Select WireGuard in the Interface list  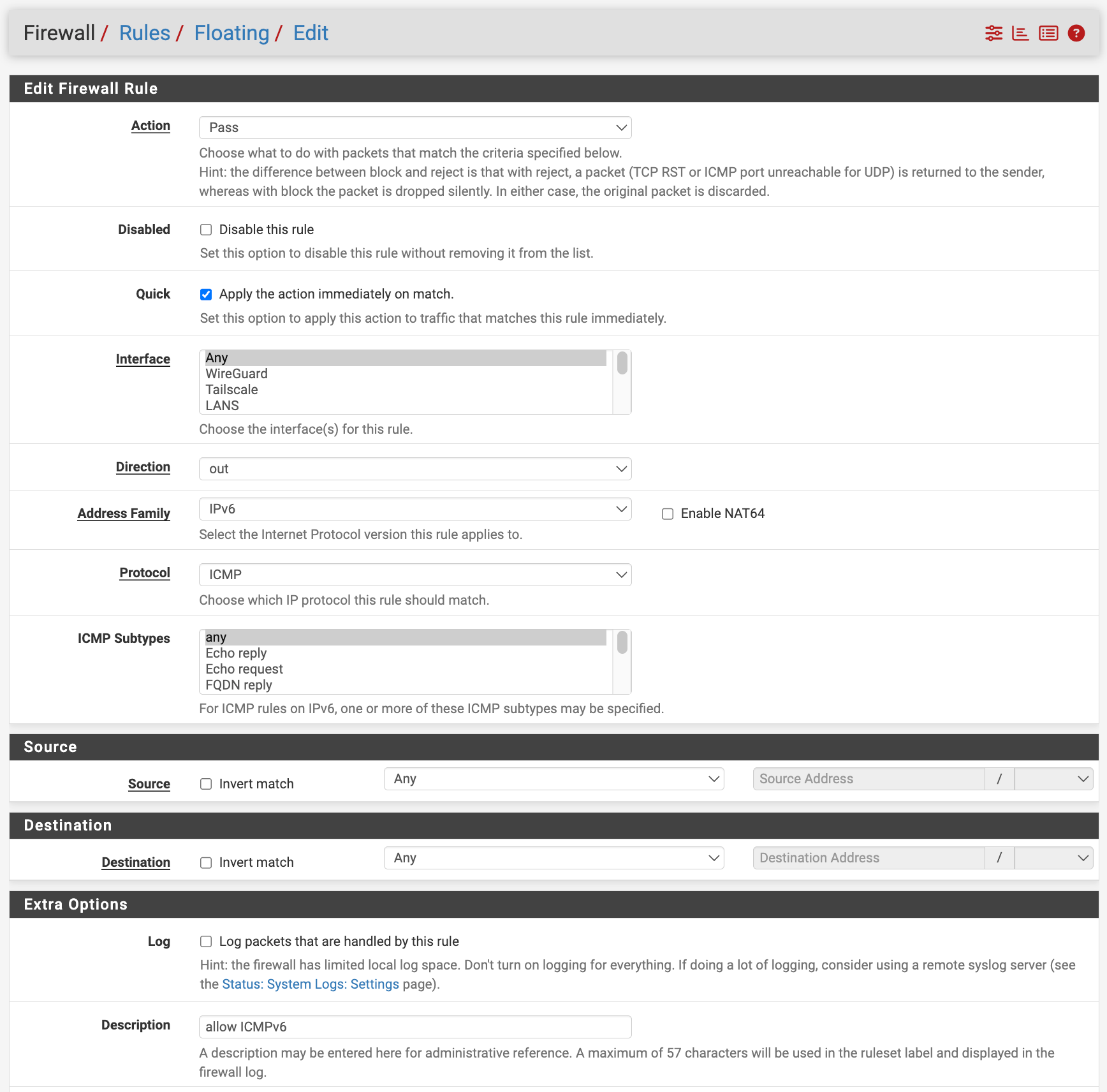click(237, 374)
